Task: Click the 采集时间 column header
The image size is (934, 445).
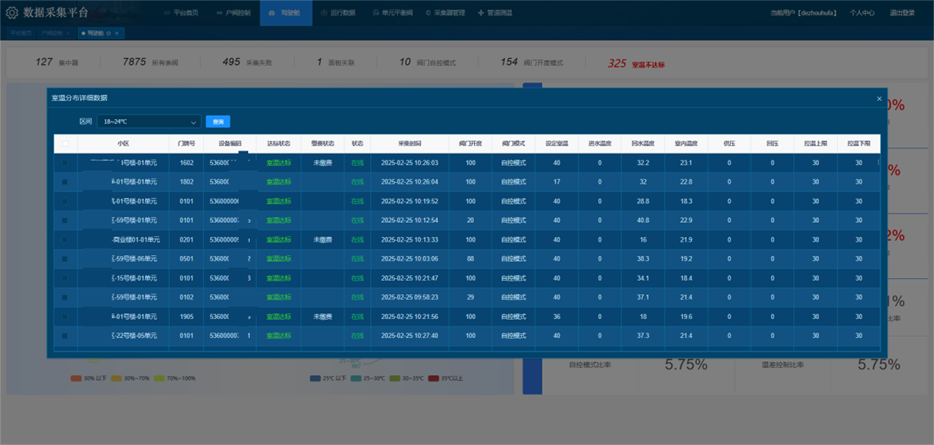Action: tap(409, 143)
